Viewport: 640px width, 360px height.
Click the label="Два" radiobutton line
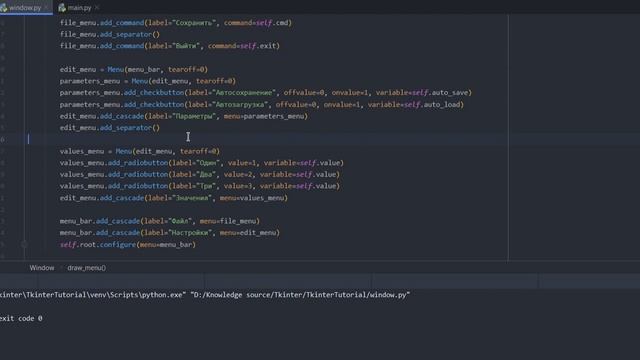200,174
